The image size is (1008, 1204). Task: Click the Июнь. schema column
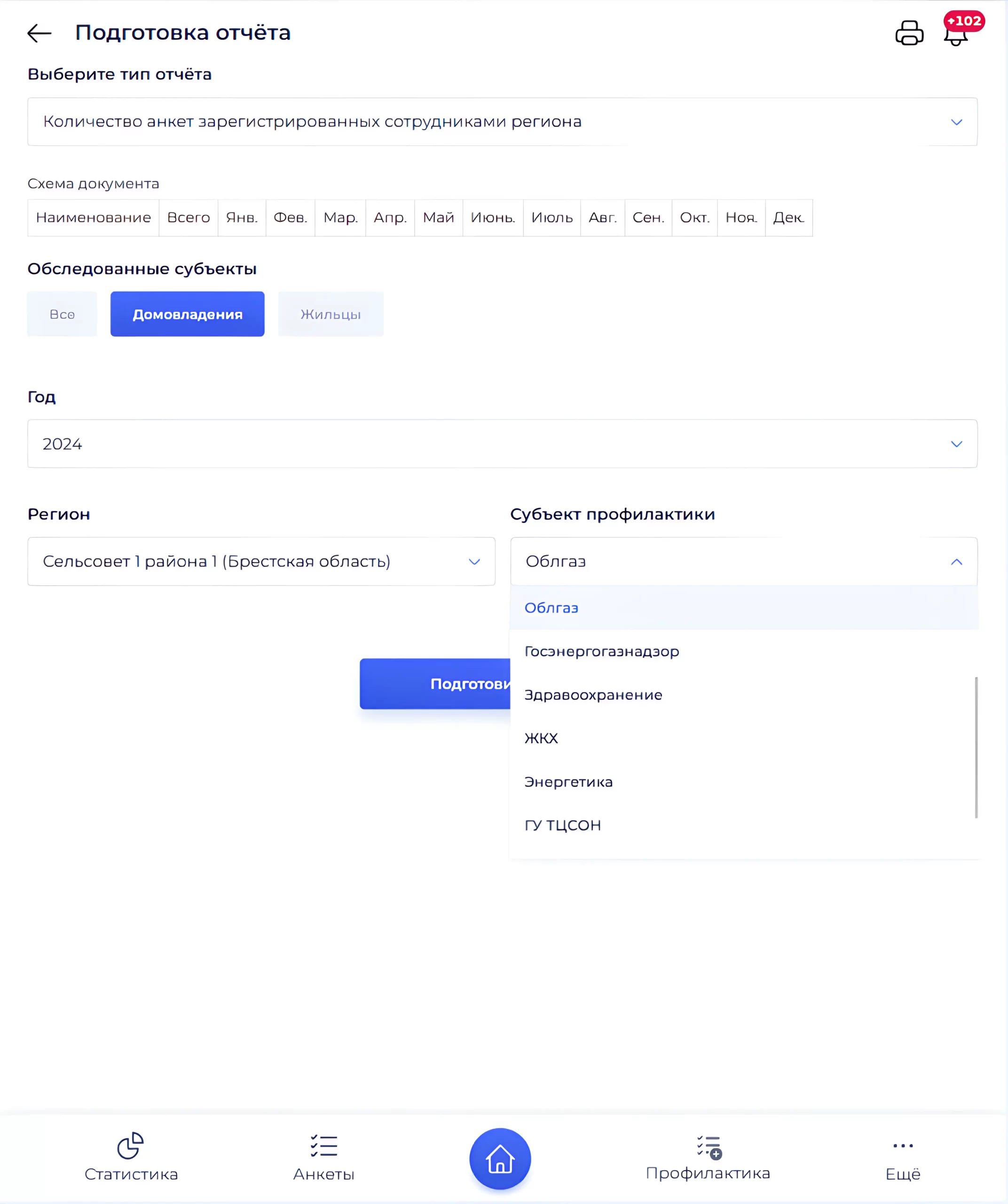493,218
